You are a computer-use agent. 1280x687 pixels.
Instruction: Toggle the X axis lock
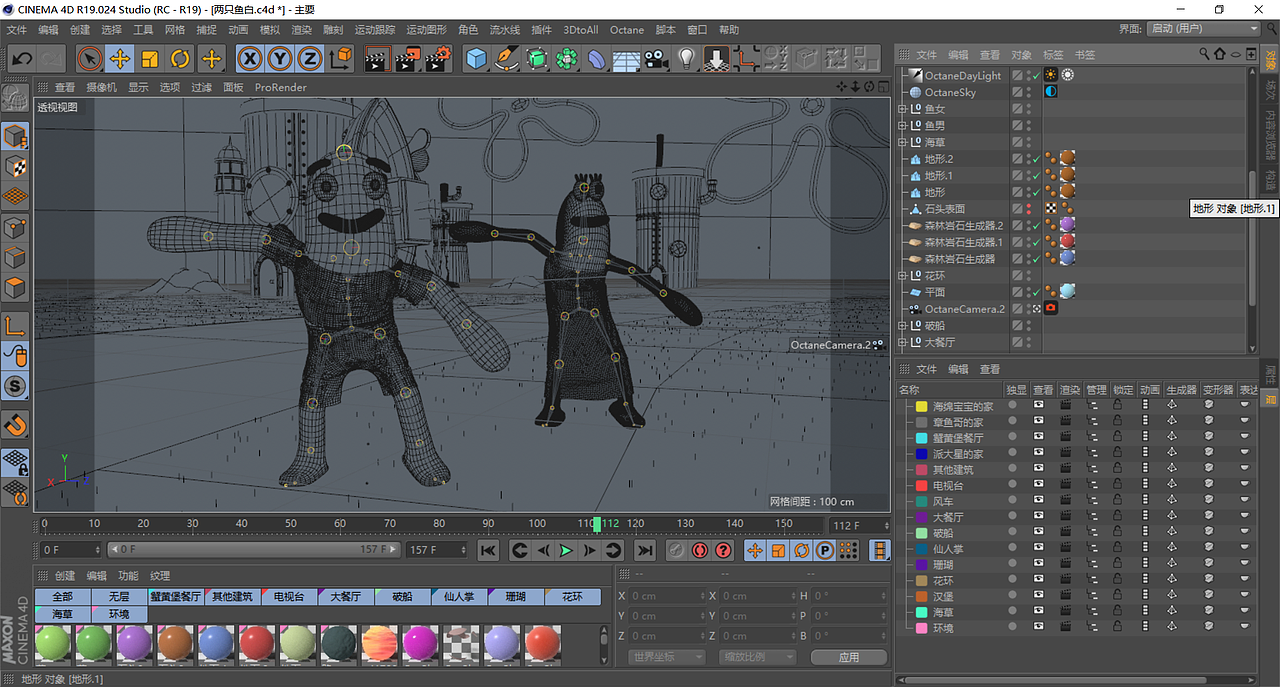click(x=250, y=59)
